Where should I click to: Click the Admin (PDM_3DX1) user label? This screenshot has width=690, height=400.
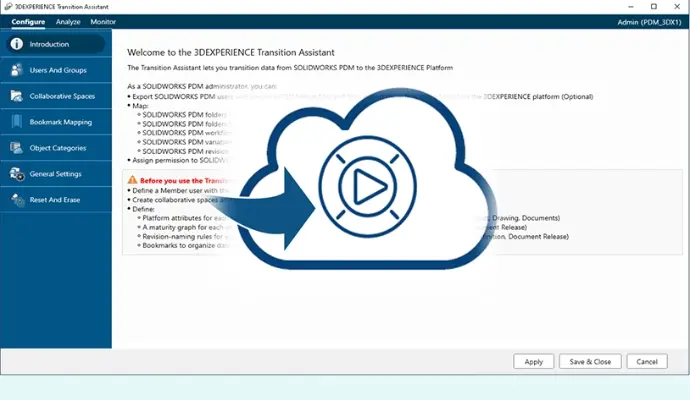point(649,22)
